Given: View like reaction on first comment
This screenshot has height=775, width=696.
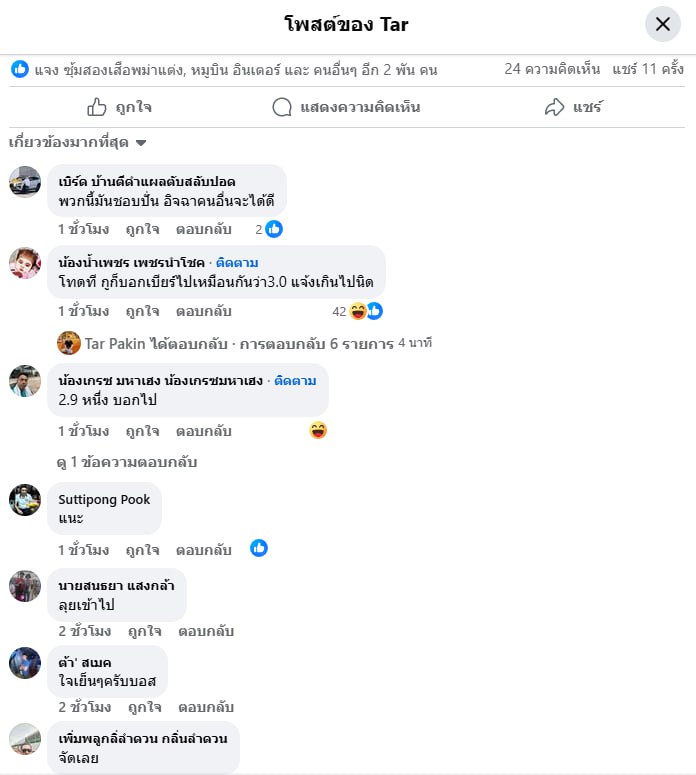Looking at the screenshot, I should coord(274,229).
